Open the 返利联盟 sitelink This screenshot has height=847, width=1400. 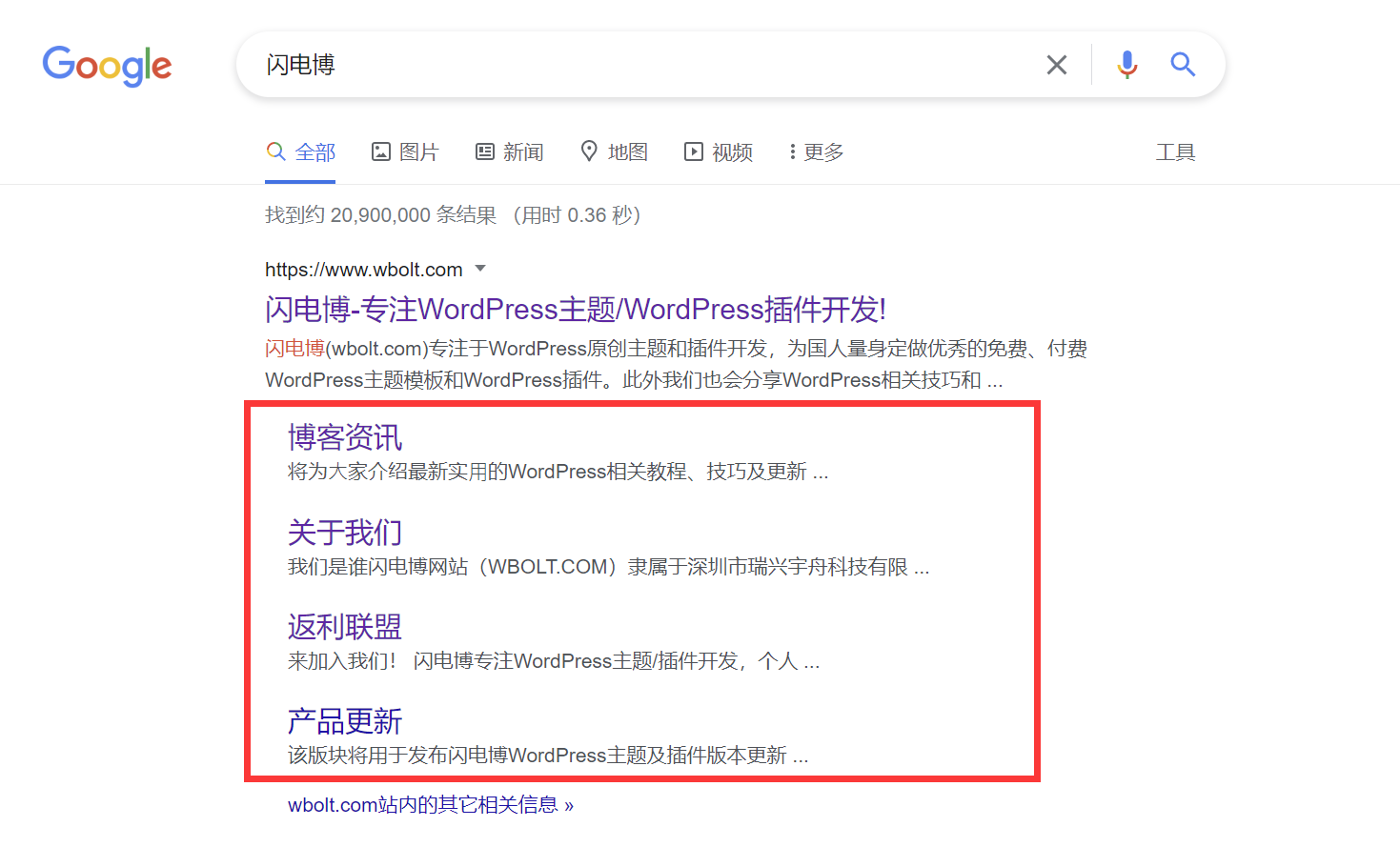pyautogui.click(x=344, y=626)
